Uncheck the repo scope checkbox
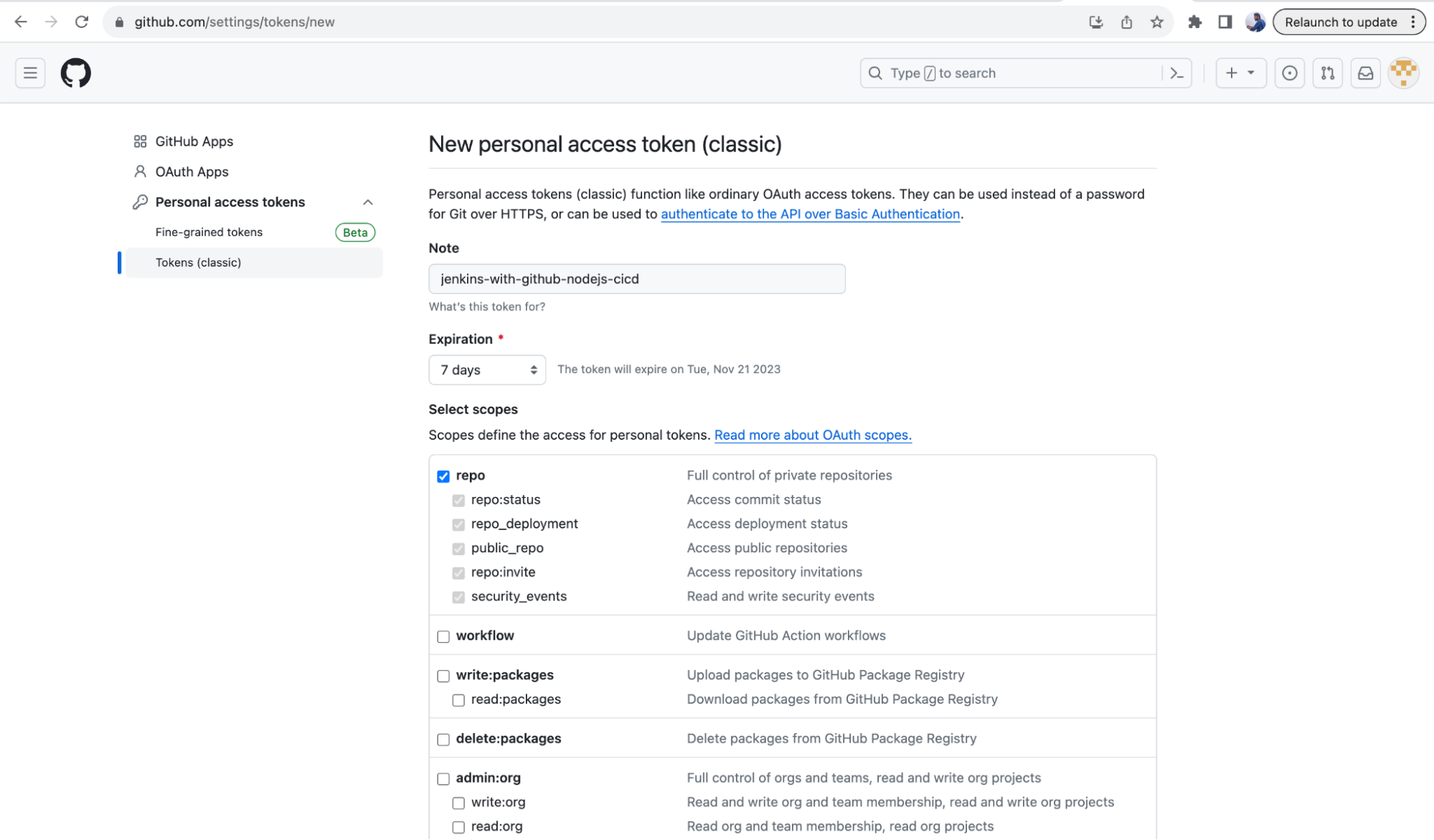Image resolution: width=1434 pixels, height=840 pixels. pyautogui.click(x=443, y=475)
